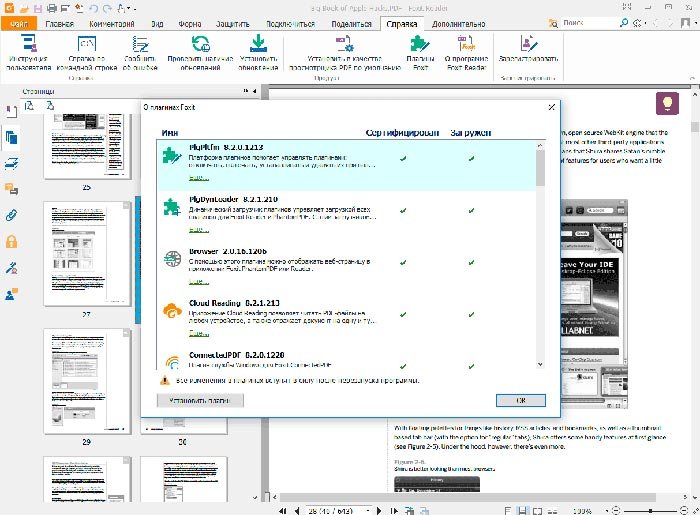Screen dimensions: 700x515
Task: Select page 29 thumbnail in pages panel
Action: point(87,382)
